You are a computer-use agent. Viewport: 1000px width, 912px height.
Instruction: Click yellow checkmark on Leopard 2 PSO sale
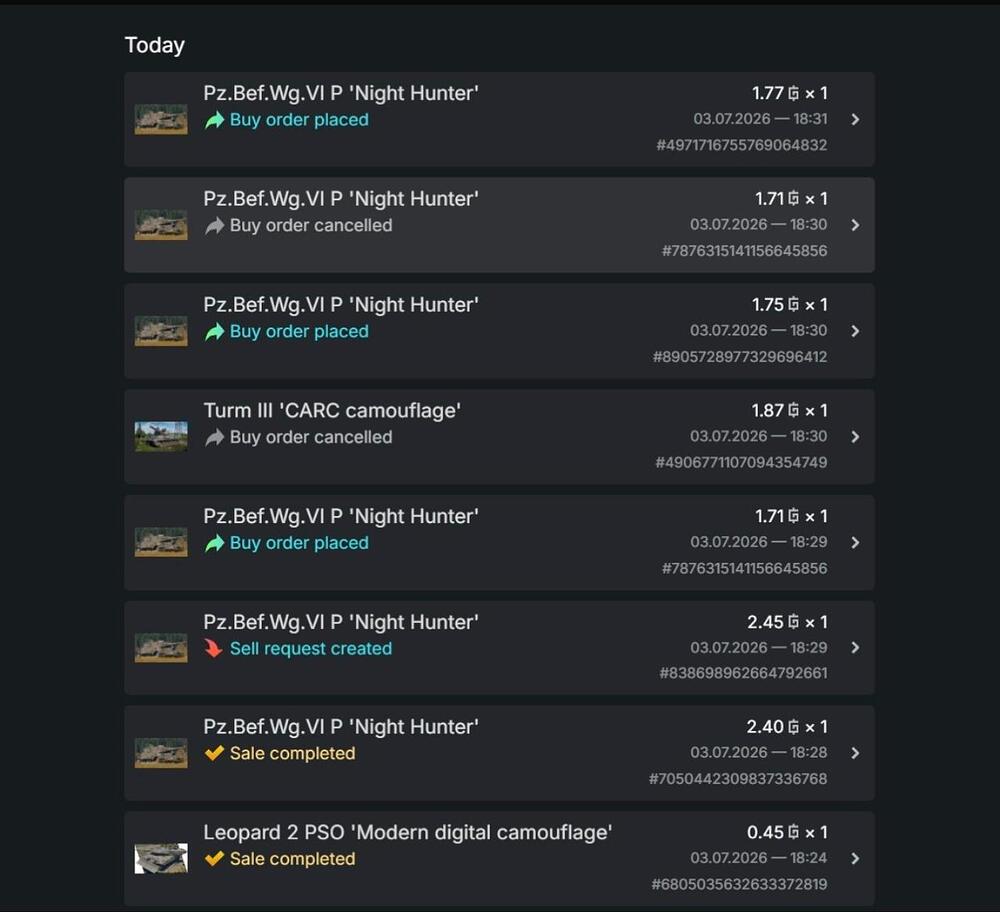pyautogui.click(x=214, y=859)
